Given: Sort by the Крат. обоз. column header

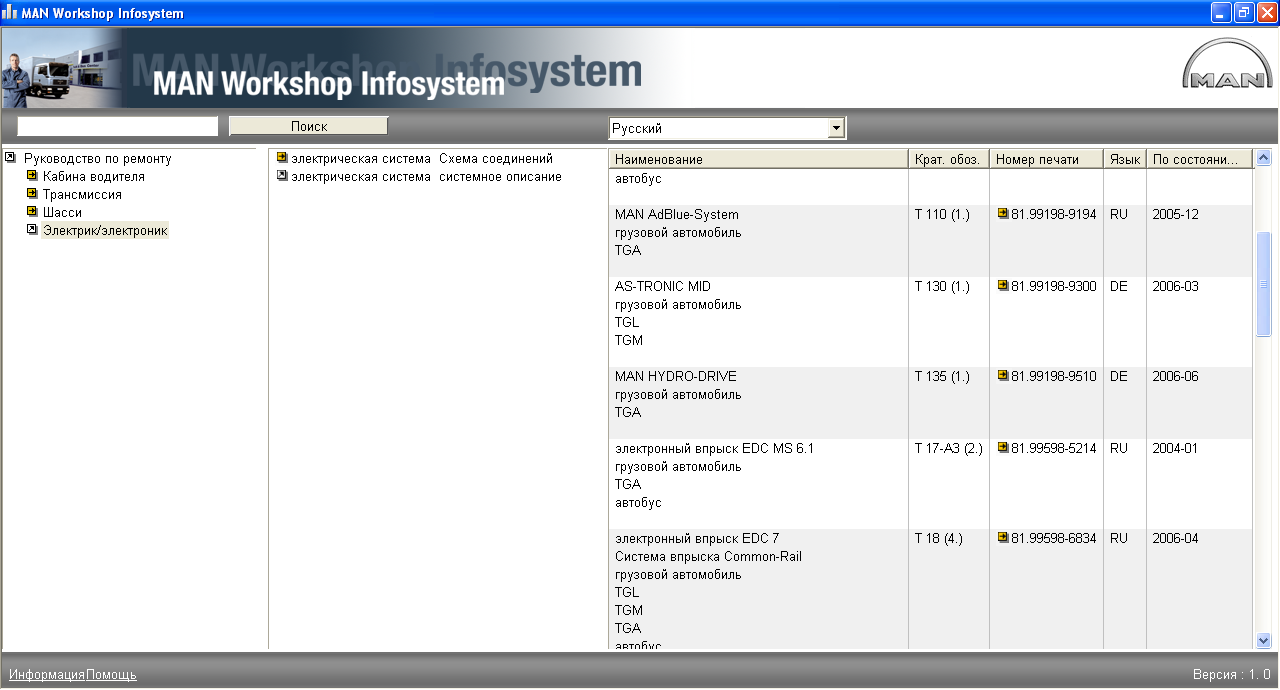Looking at the screenshot, I should [x=949, y=159].
